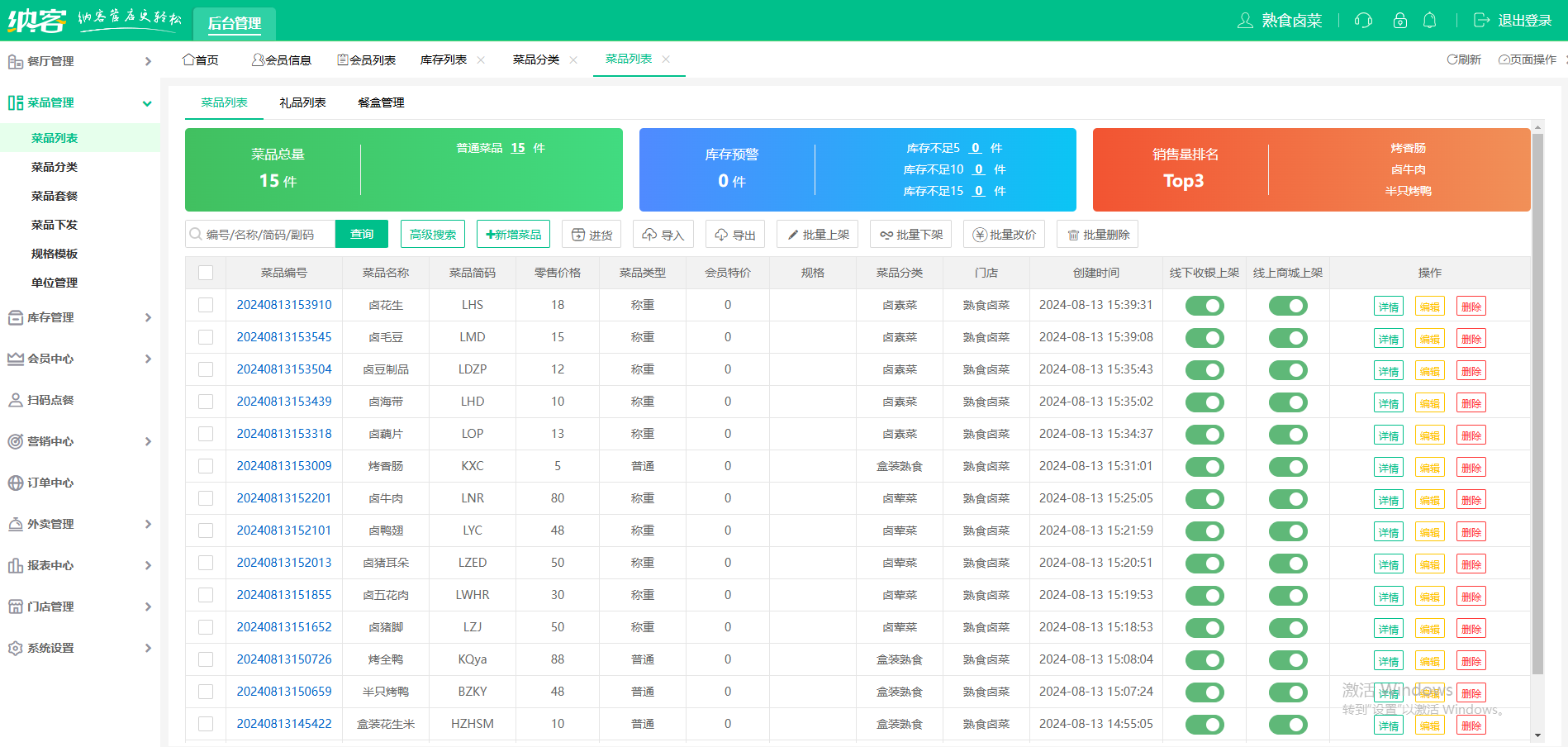The width and height of the screenshot is (1568, 747).
Task: Open the 会员列表 tab
Action: click(367, 59)
